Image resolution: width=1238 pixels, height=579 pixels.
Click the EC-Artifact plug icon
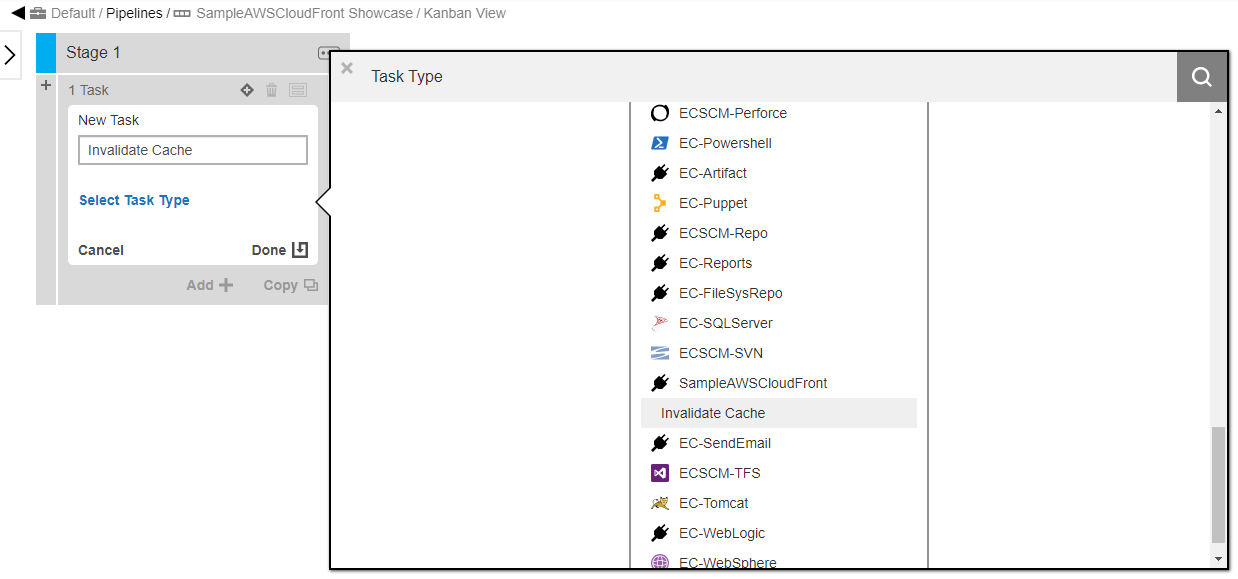(x=659, y=173)
